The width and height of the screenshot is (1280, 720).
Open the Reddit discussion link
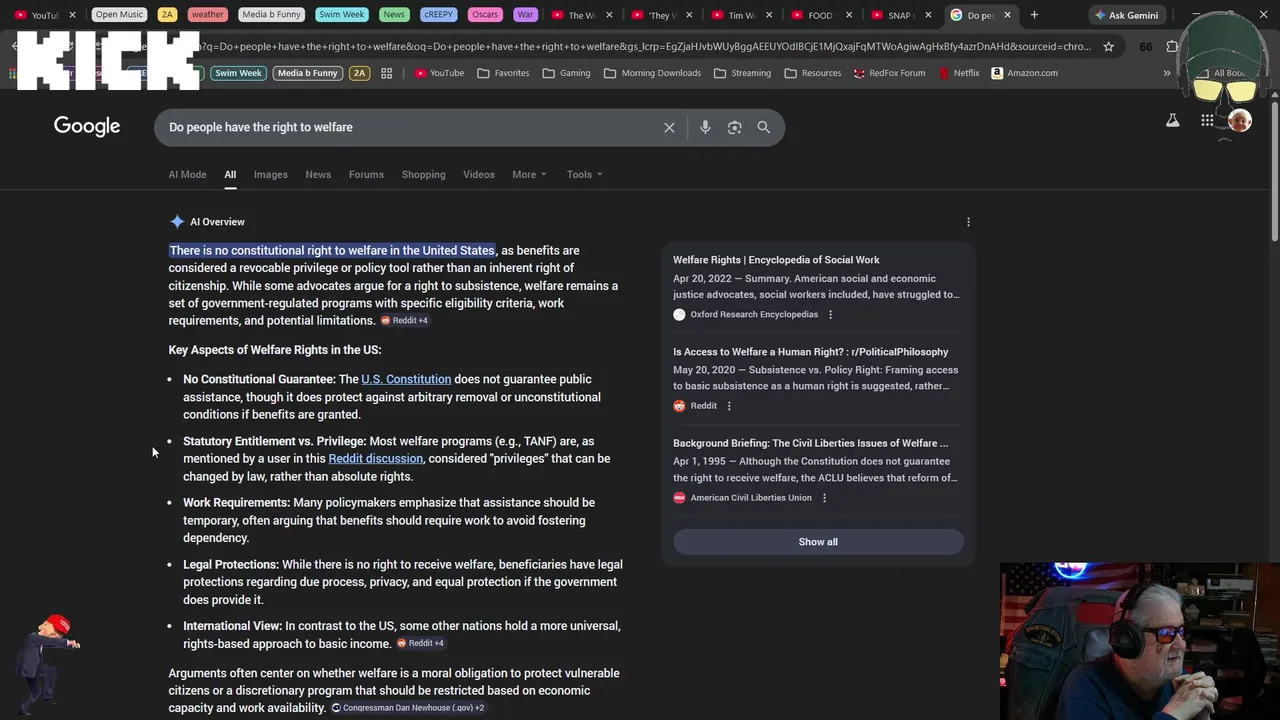tap(376, 458)
